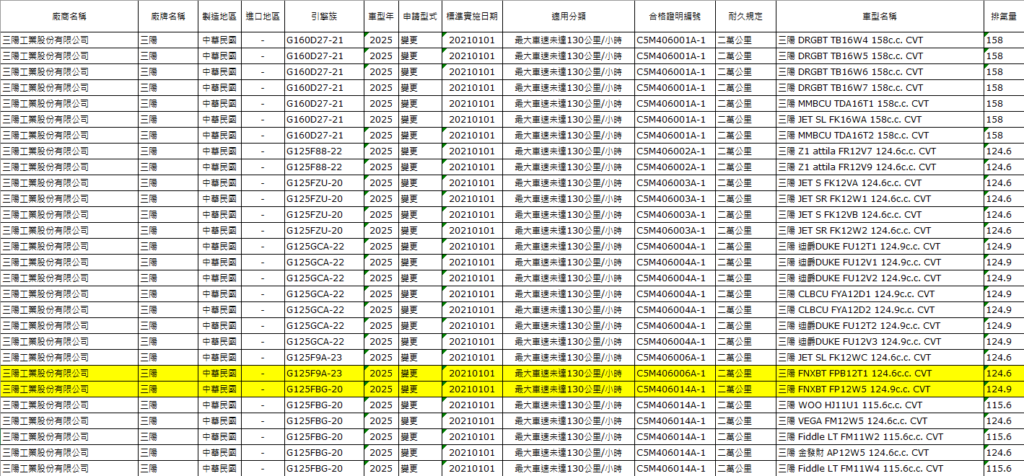Select the 引擎族 column header
This screenshot has width=1024, height=476.
click(323, 16)
